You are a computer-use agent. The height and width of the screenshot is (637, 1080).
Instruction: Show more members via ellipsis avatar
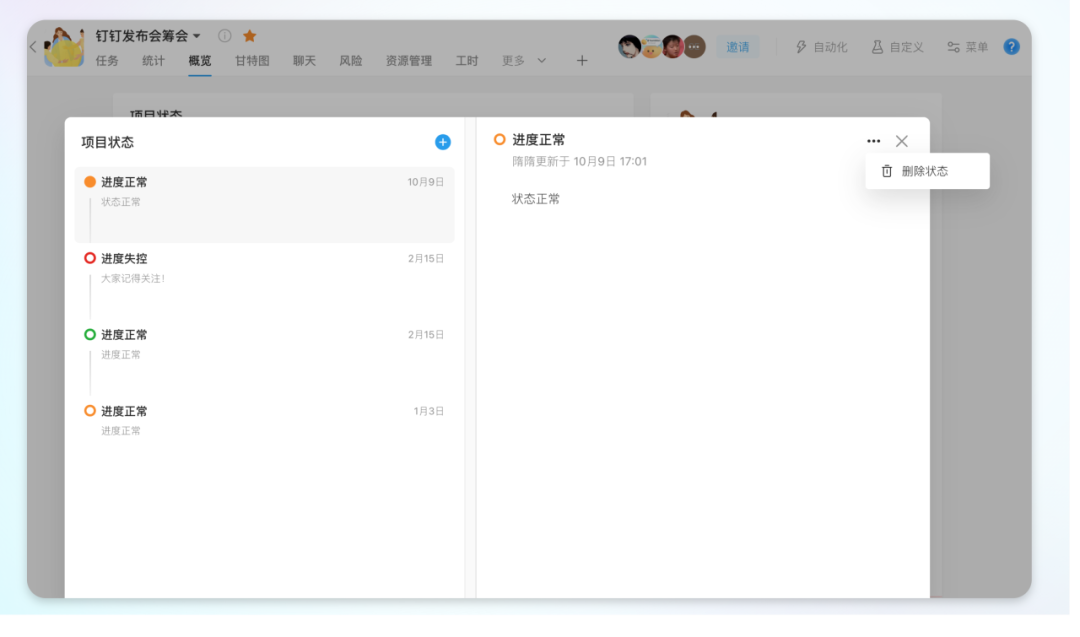coord(694,47)
